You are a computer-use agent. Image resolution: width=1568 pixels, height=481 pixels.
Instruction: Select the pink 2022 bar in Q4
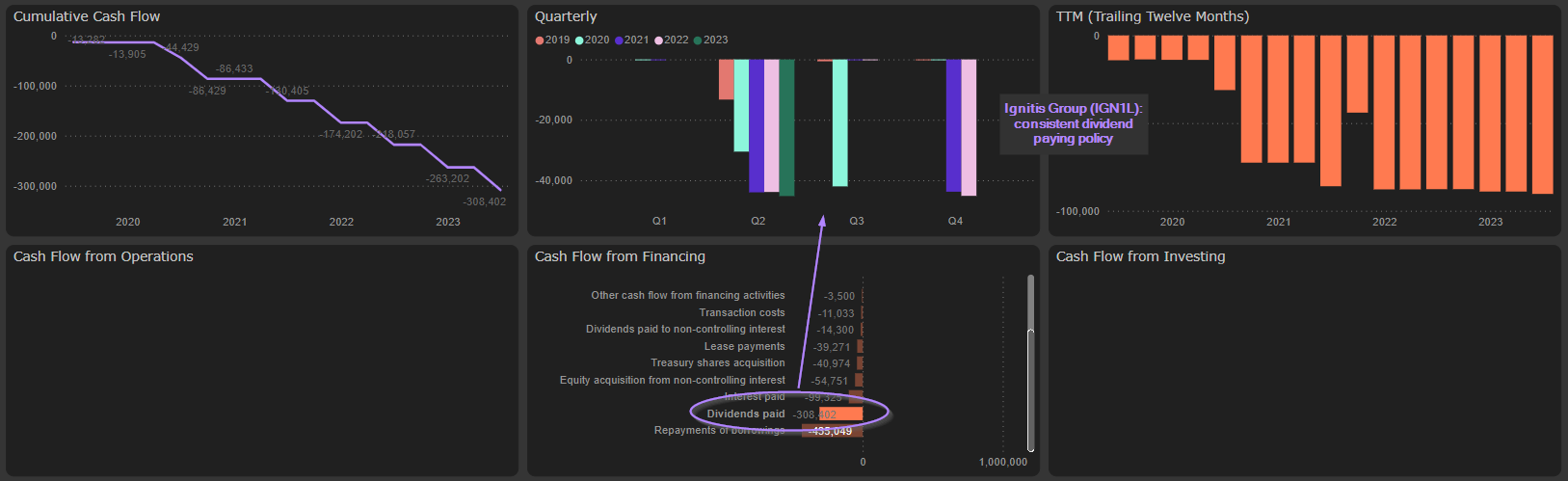click(969, 127)
